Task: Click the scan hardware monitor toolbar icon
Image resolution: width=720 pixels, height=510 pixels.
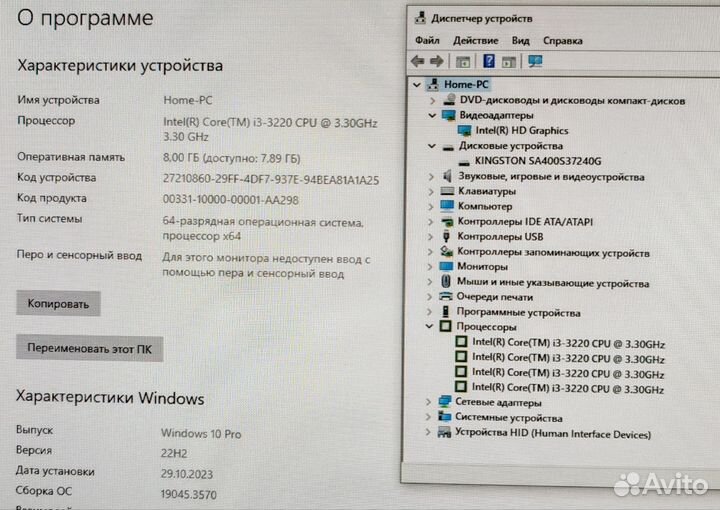Action: (535, 61)
